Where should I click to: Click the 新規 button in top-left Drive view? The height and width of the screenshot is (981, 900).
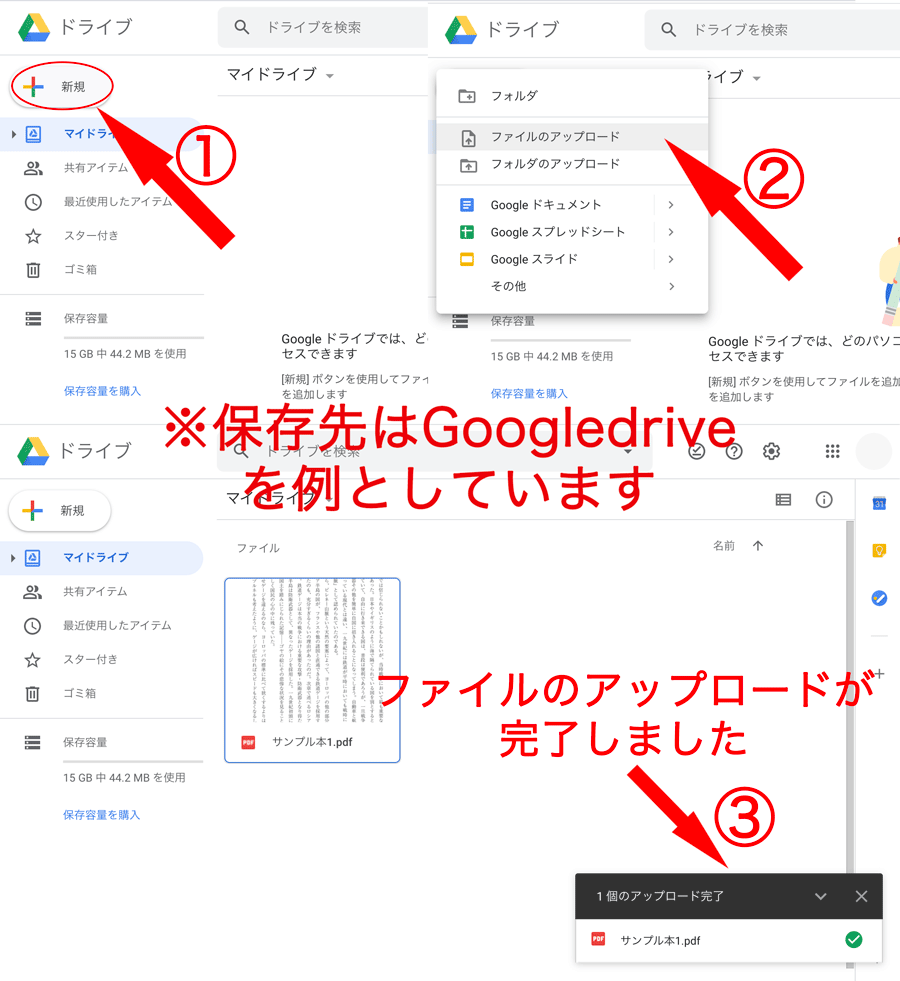[61, 86]
